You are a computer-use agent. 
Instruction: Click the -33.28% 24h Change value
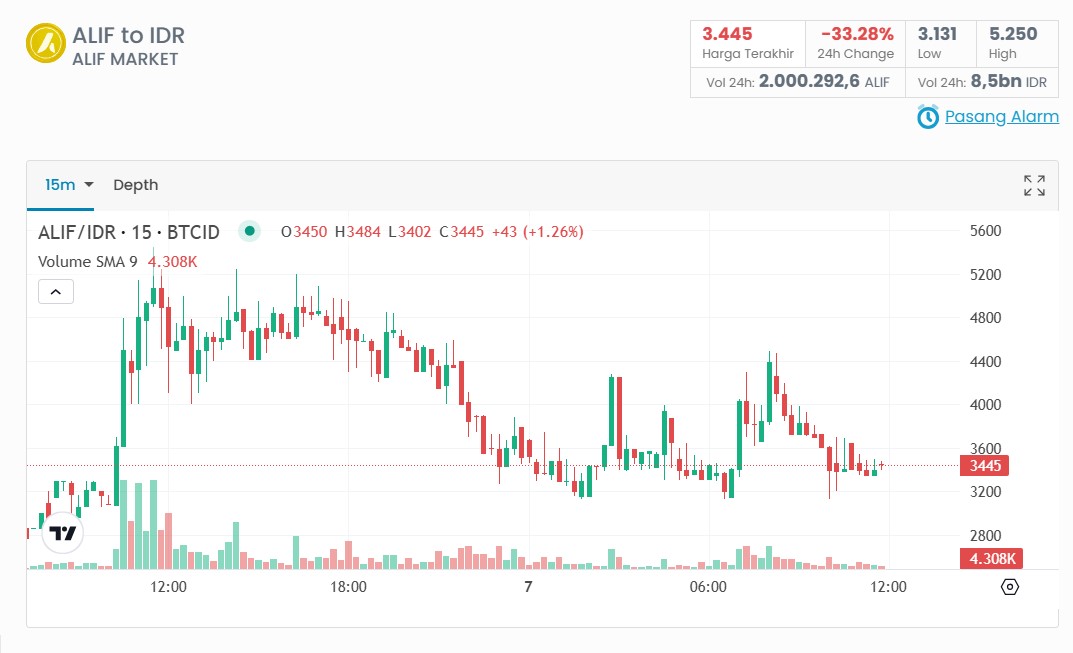tap(857, 34)
